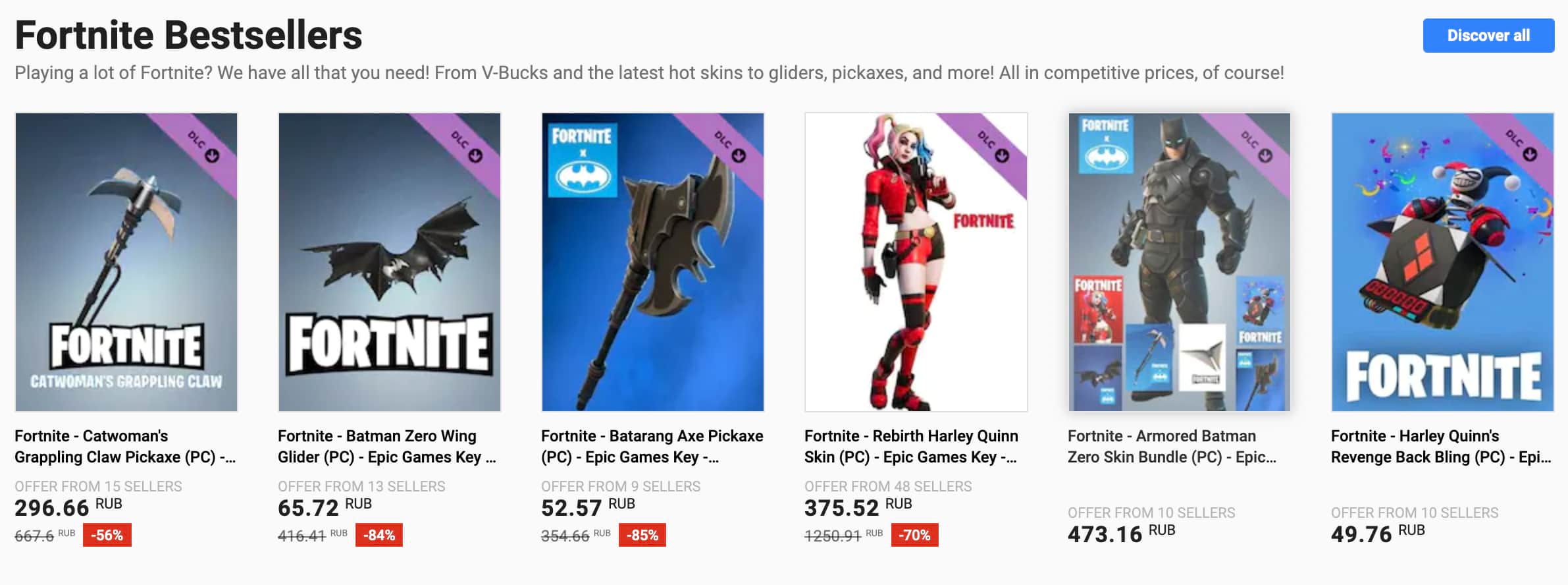1568x585 pixels.
Task: Click the DLC badge on Harley's Back Bling
Action: point(1519,147)
